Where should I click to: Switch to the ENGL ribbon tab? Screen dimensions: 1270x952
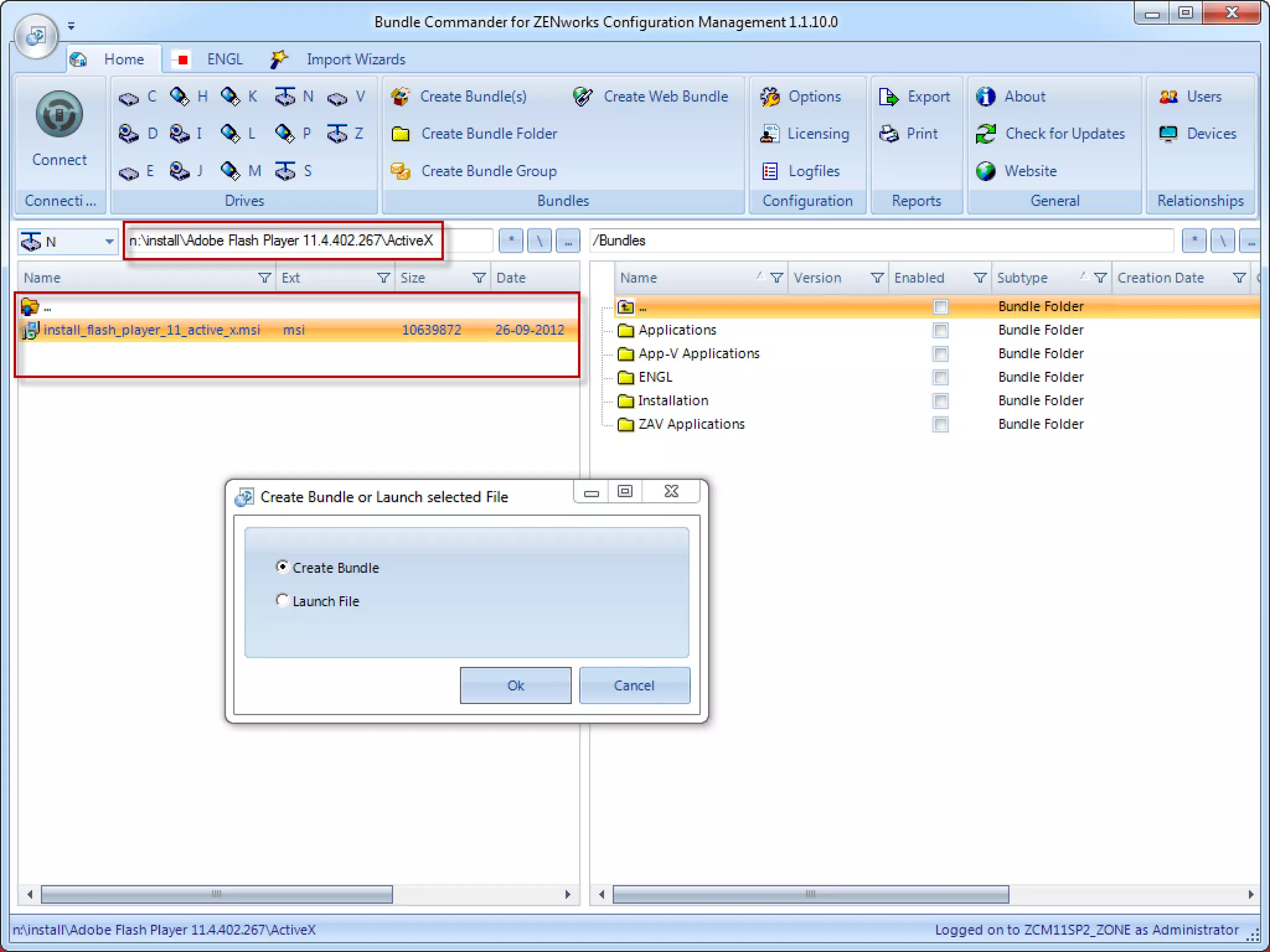(224, 59)
